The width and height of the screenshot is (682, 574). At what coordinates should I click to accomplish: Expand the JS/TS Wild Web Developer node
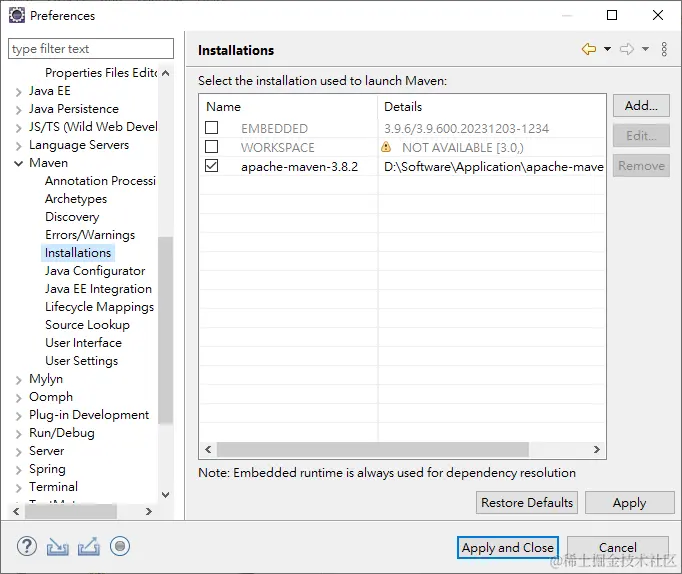point(18,128)
